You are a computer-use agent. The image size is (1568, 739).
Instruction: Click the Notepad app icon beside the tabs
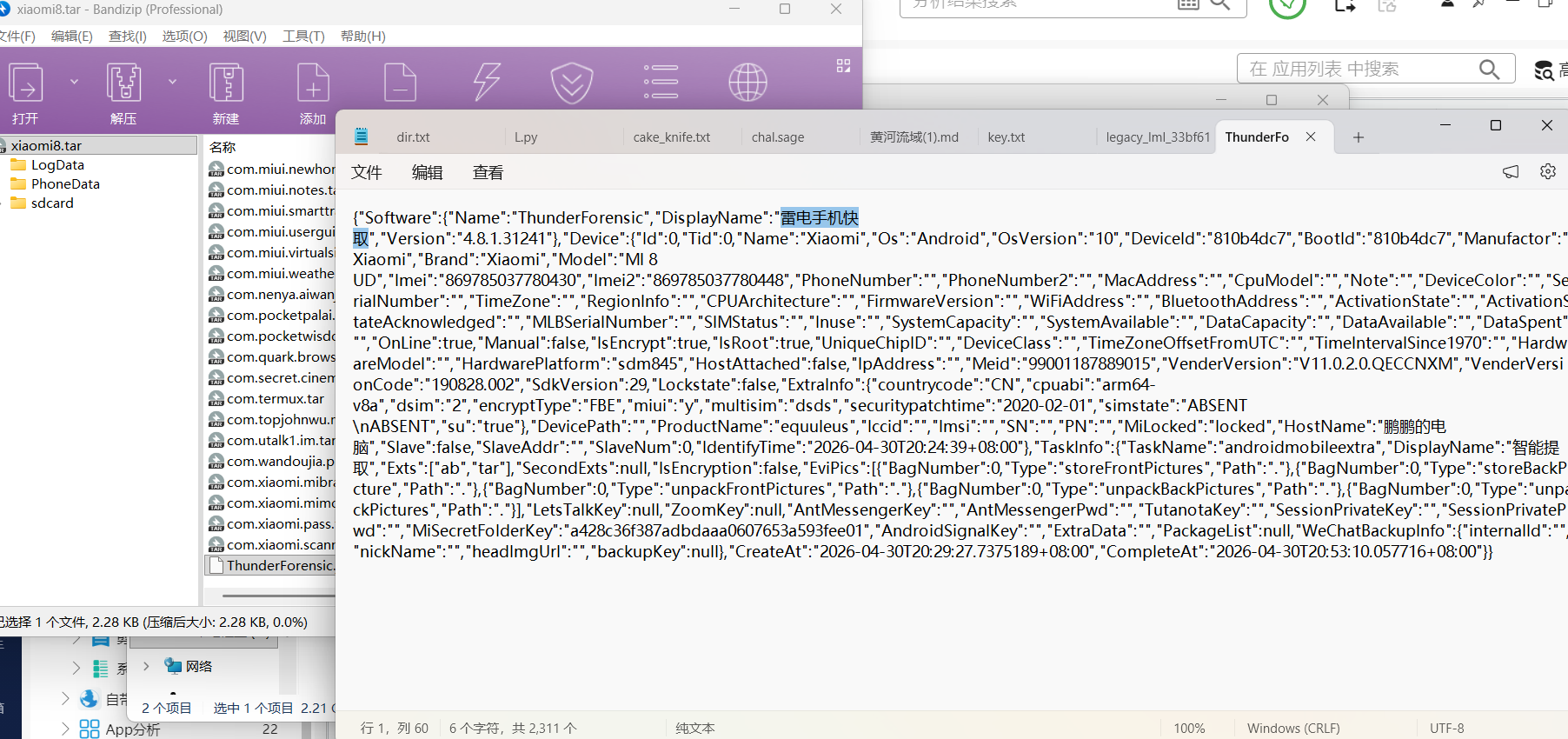(x=362, y=136)
